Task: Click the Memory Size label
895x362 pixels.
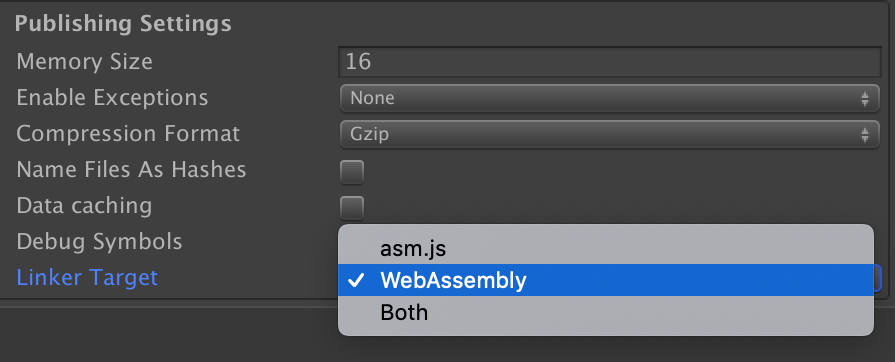Action: click(x=84, y=62)
